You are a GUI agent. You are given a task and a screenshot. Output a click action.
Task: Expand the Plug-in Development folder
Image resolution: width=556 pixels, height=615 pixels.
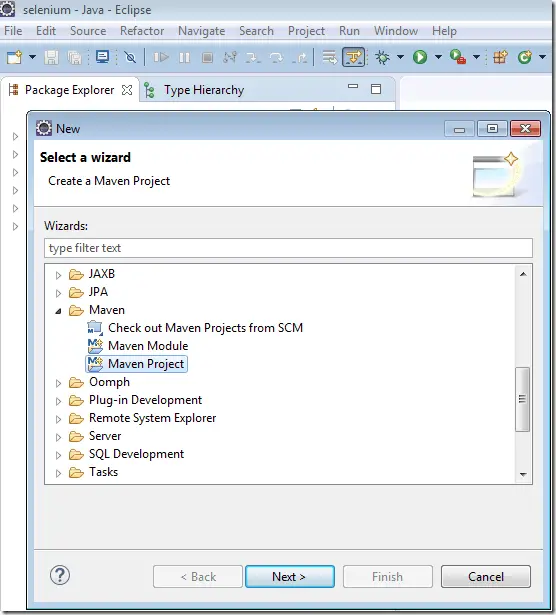point(58,401)
